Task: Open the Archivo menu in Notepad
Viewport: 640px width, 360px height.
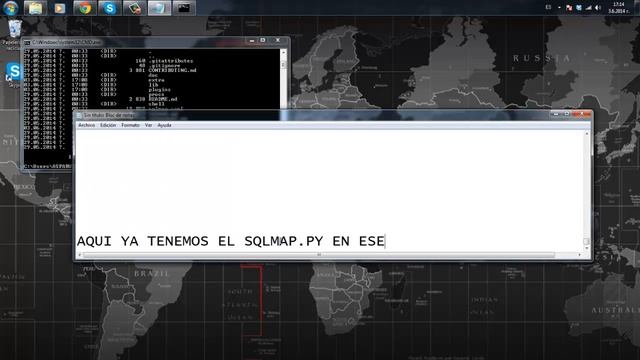Action: tap(87, 125)
